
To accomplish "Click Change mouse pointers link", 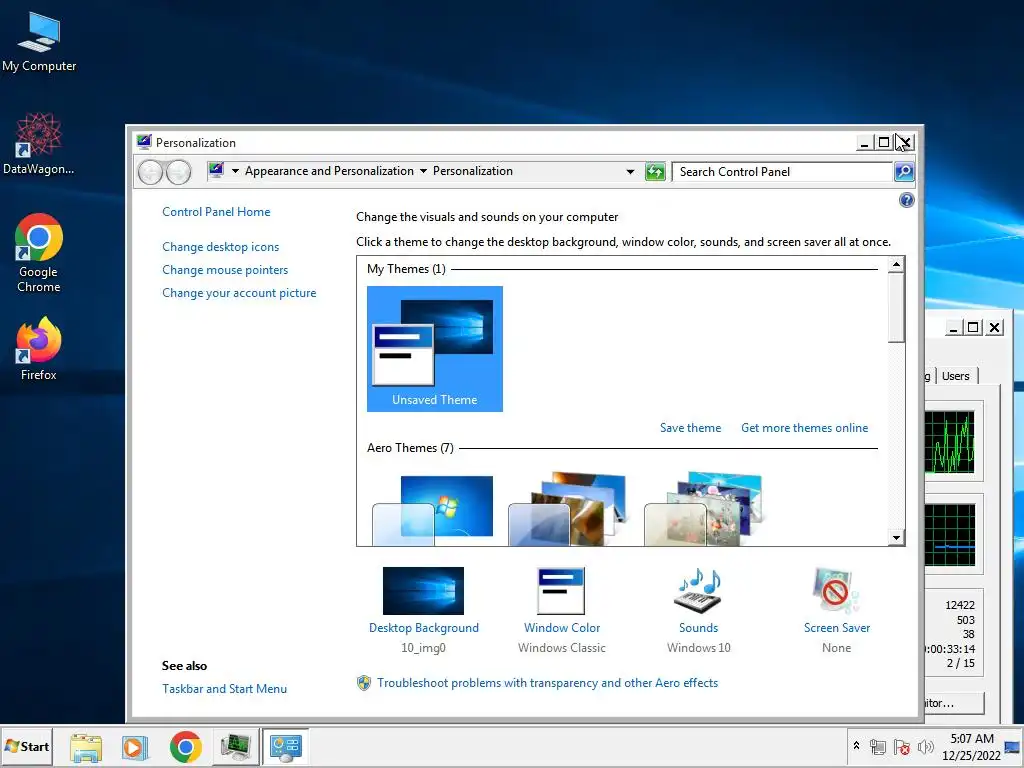I will (x=225, y=270).
